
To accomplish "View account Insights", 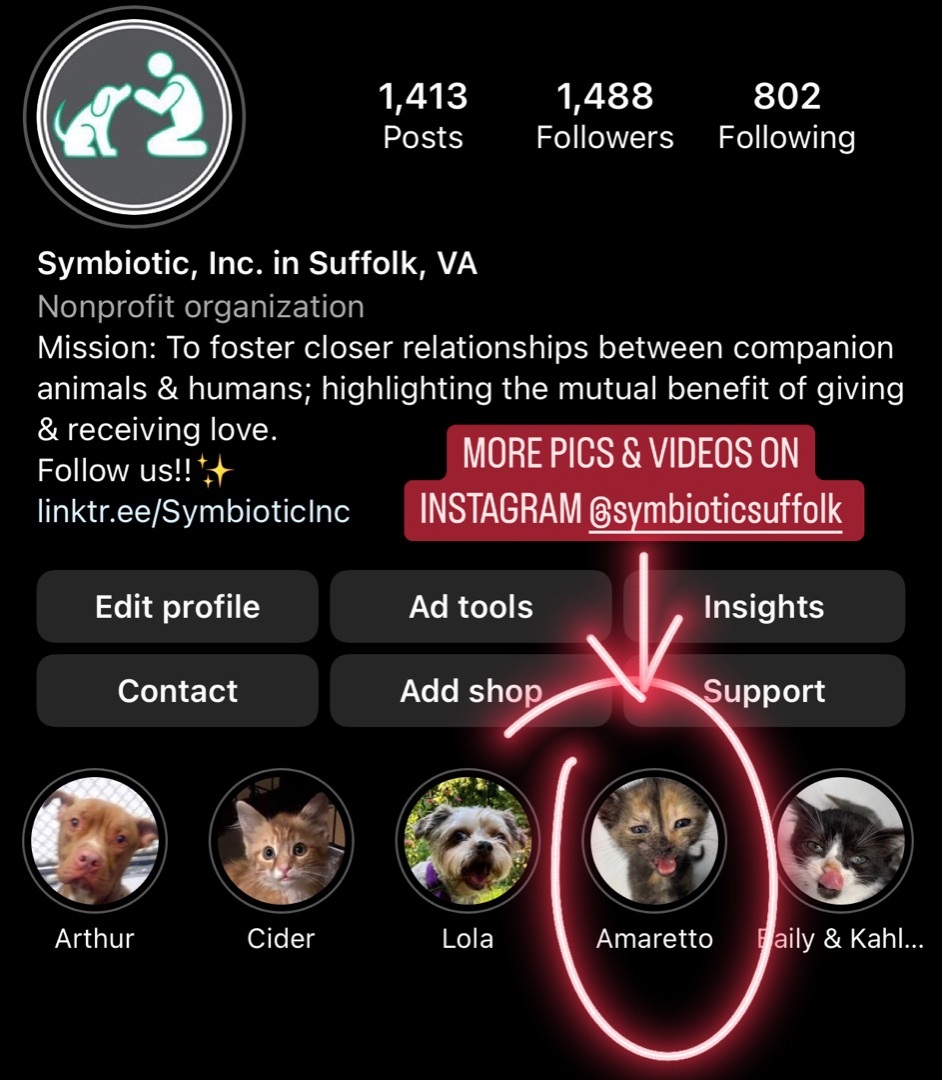I will pos(763,607).
